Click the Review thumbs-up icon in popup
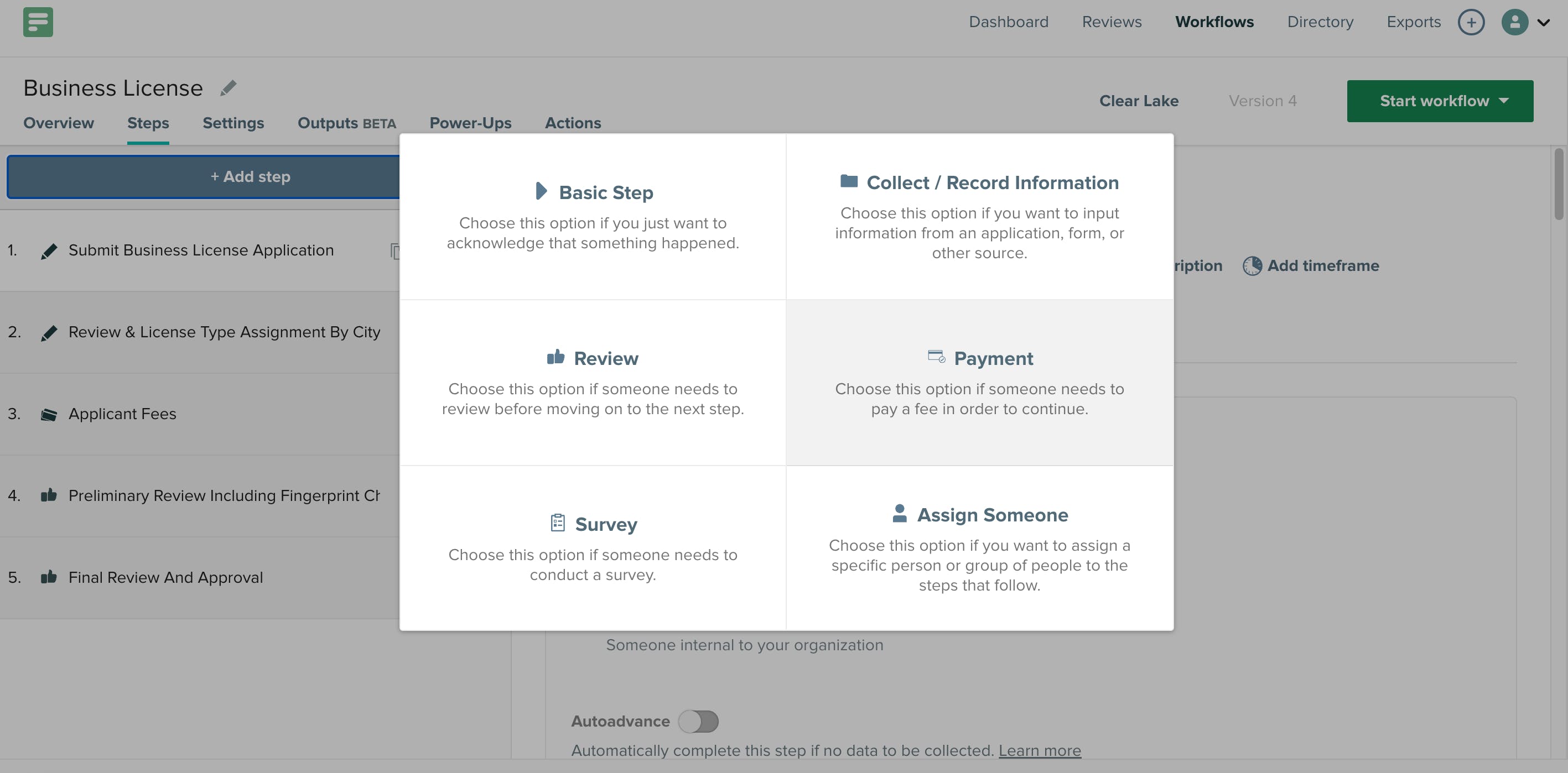This screenshot has height=773, width=1568. tap(555, 357)
